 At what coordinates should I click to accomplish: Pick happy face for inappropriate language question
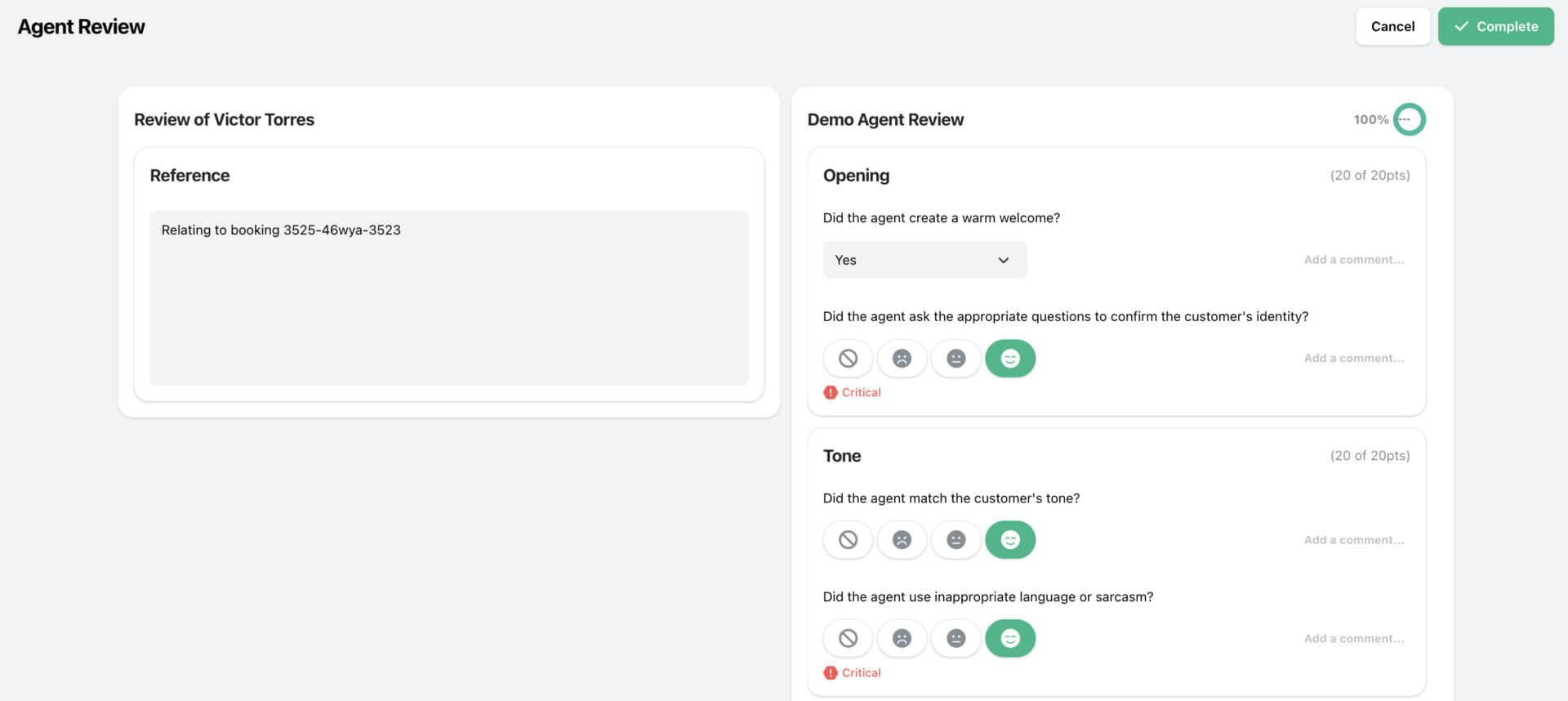pyautogui.click(x=1010, y=639)
